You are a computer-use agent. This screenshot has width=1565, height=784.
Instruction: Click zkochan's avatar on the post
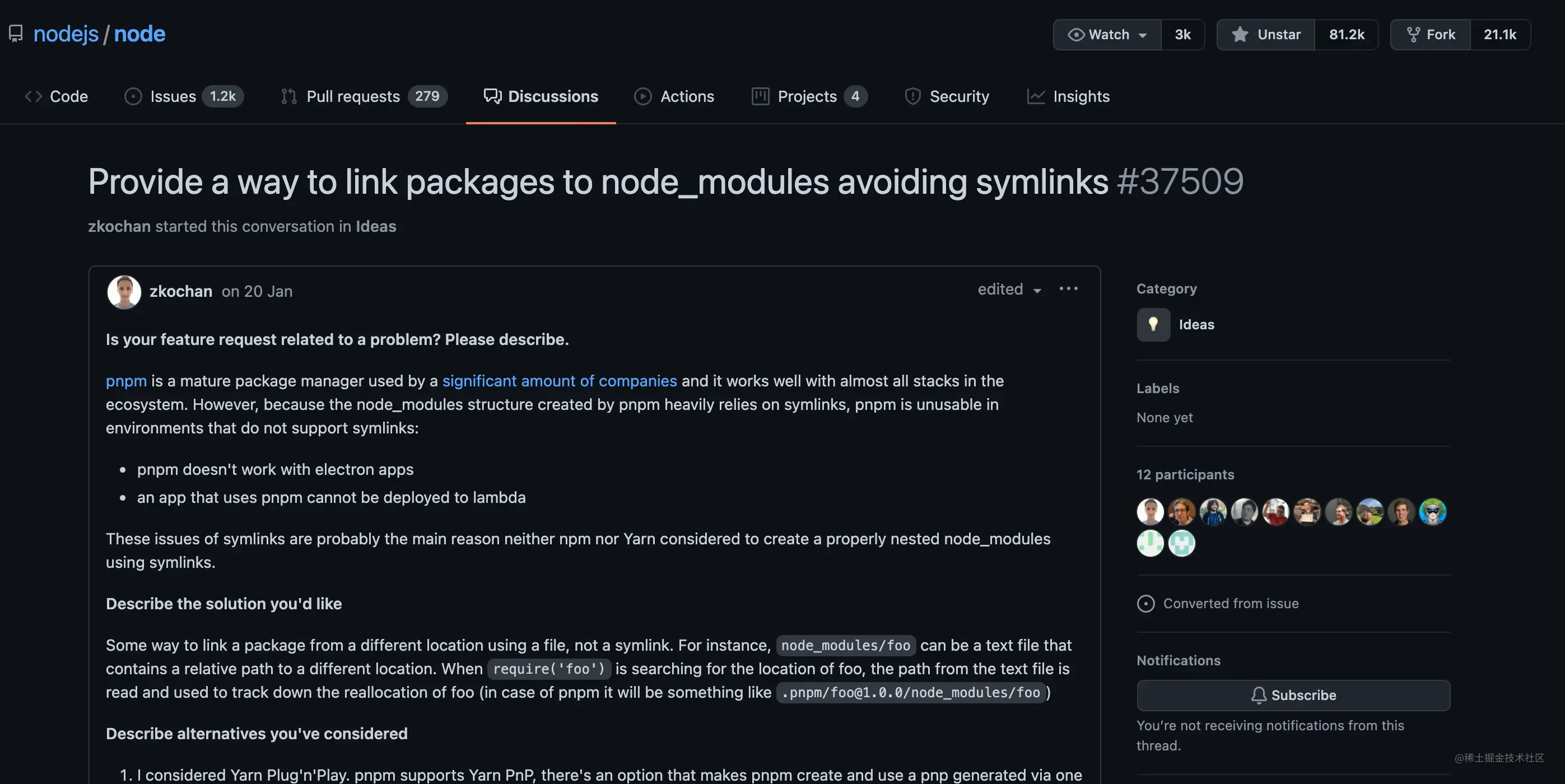[124, 292]
